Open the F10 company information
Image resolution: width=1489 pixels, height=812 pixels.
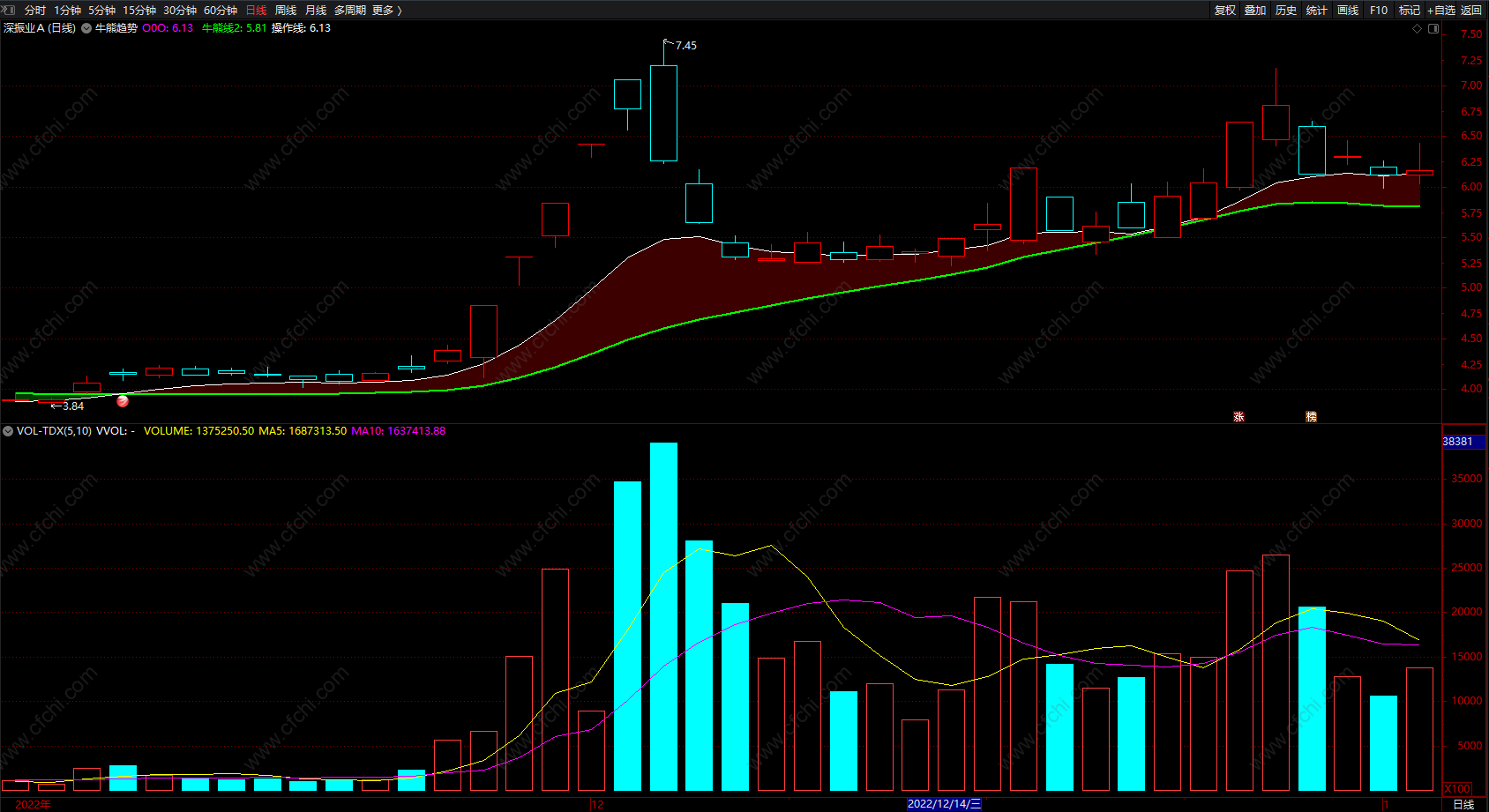pyautogui.click(x=1379, y=10)
